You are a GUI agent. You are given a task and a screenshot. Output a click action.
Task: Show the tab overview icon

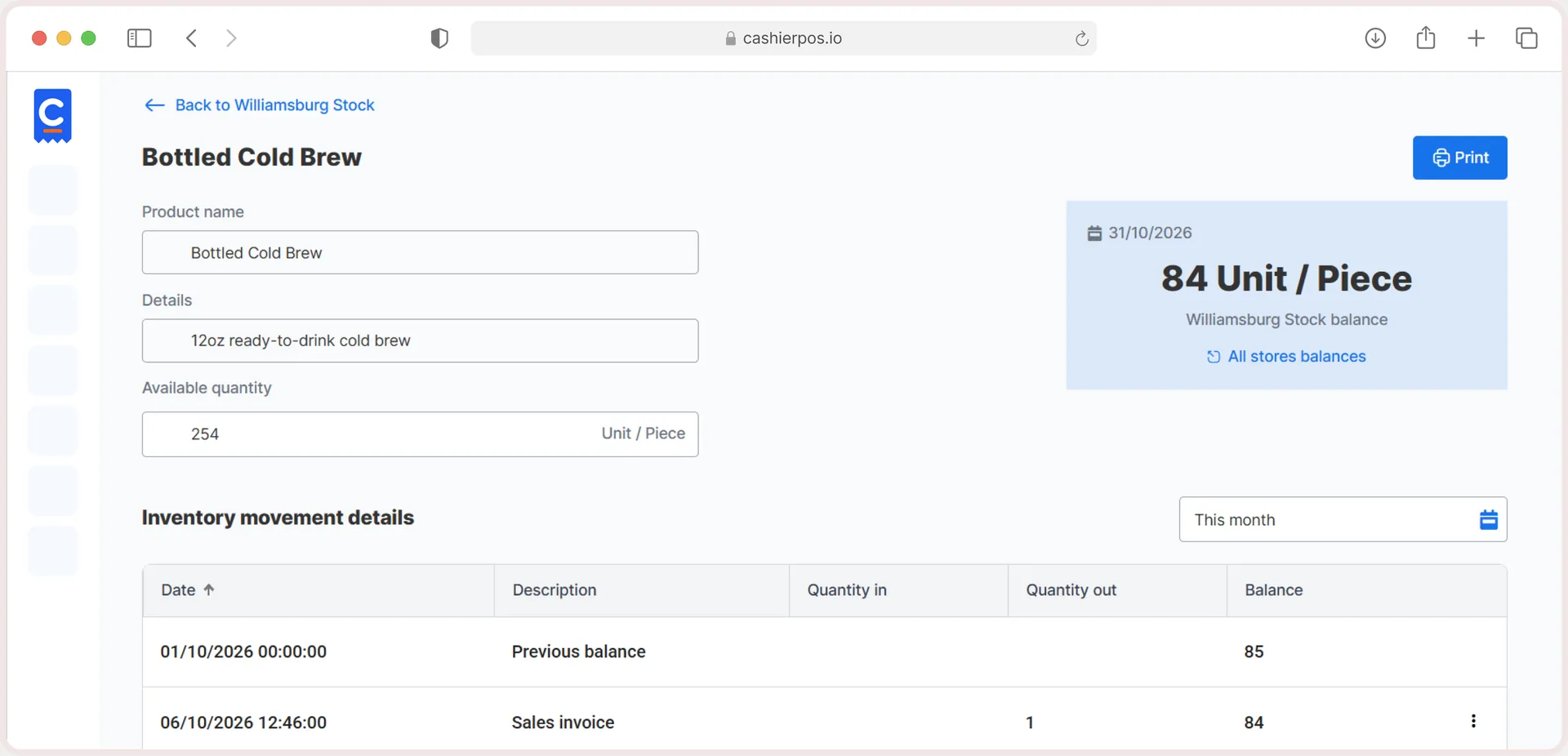point(1526,38)
